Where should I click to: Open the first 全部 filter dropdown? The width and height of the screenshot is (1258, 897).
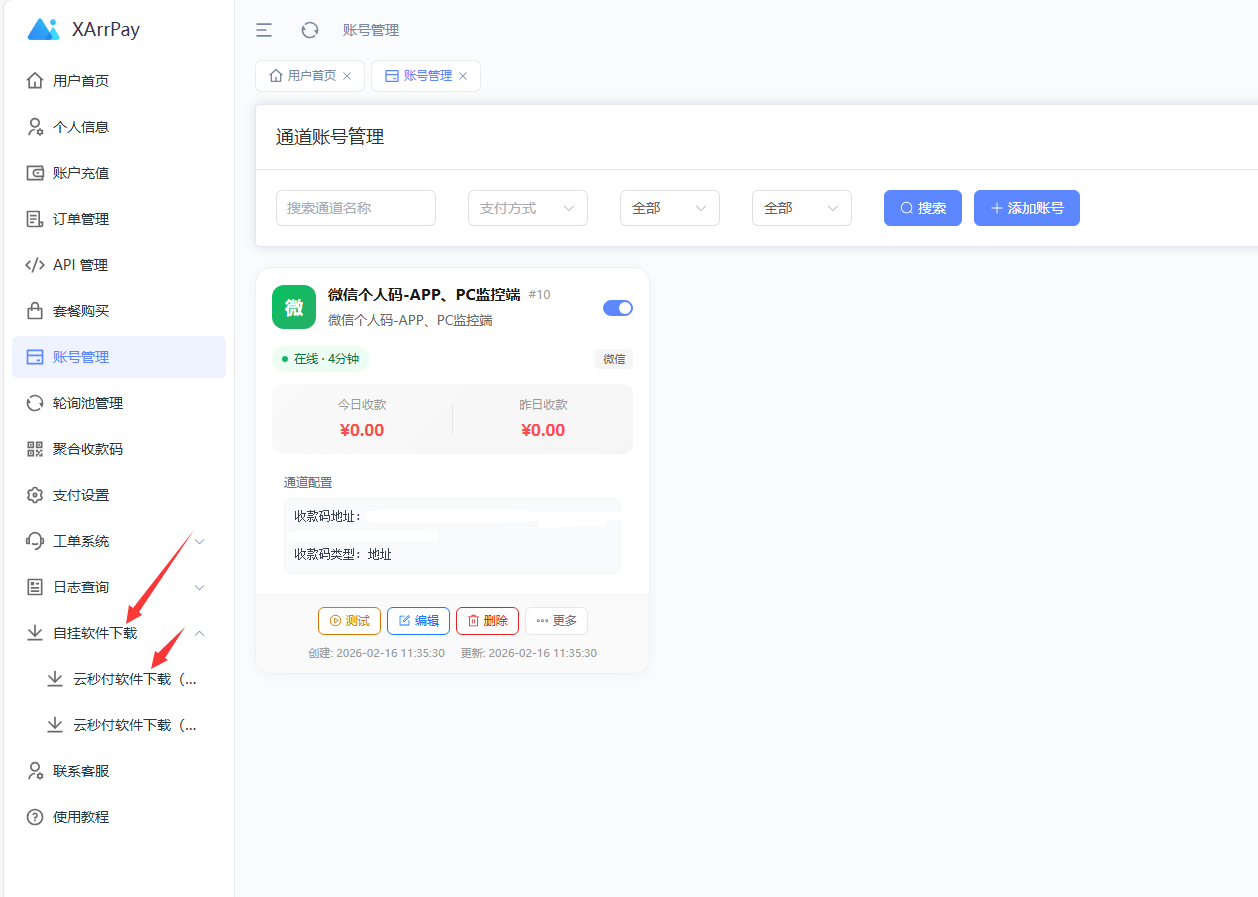[670, 208]
